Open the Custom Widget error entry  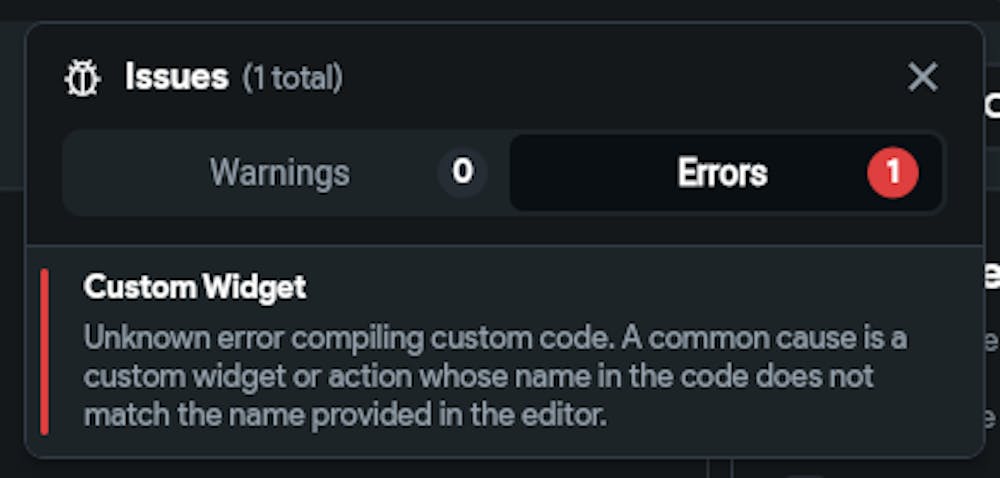pos(504,351)
